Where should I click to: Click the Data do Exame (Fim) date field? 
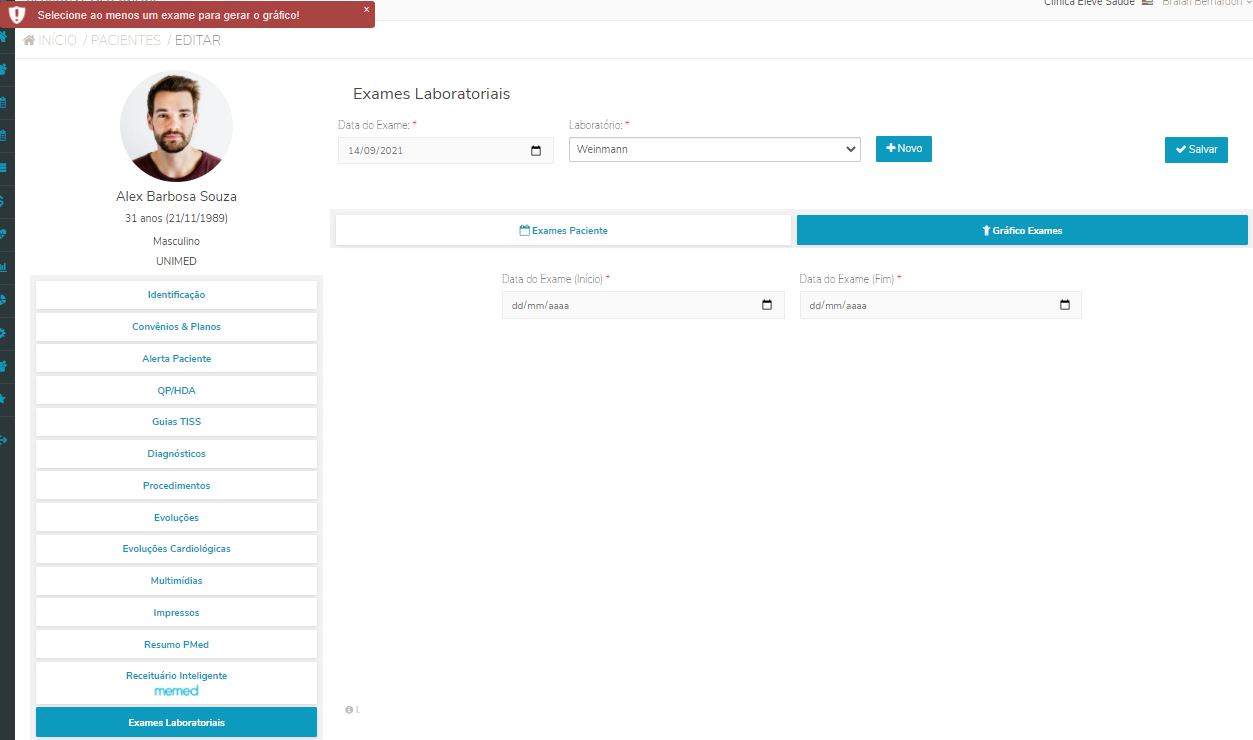click(941, 305)
